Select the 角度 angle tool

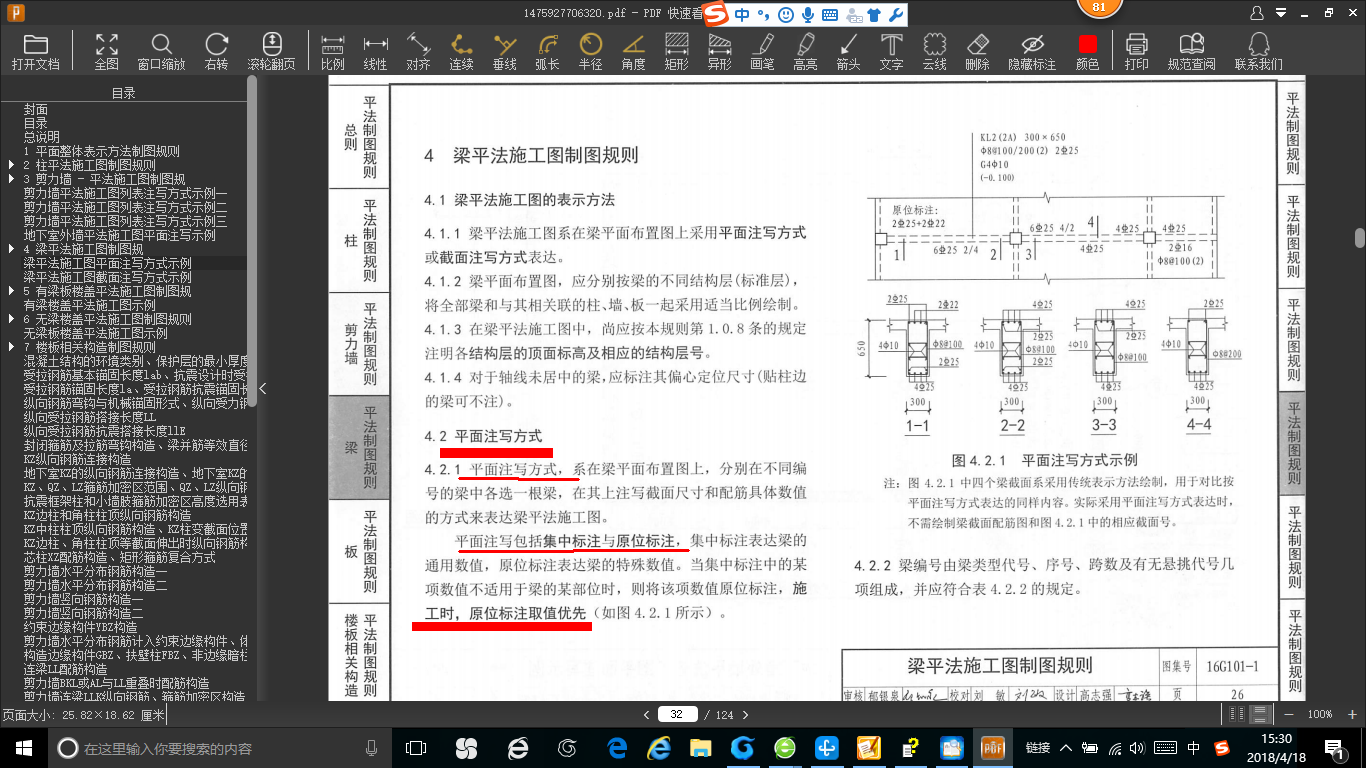point(633,52)
